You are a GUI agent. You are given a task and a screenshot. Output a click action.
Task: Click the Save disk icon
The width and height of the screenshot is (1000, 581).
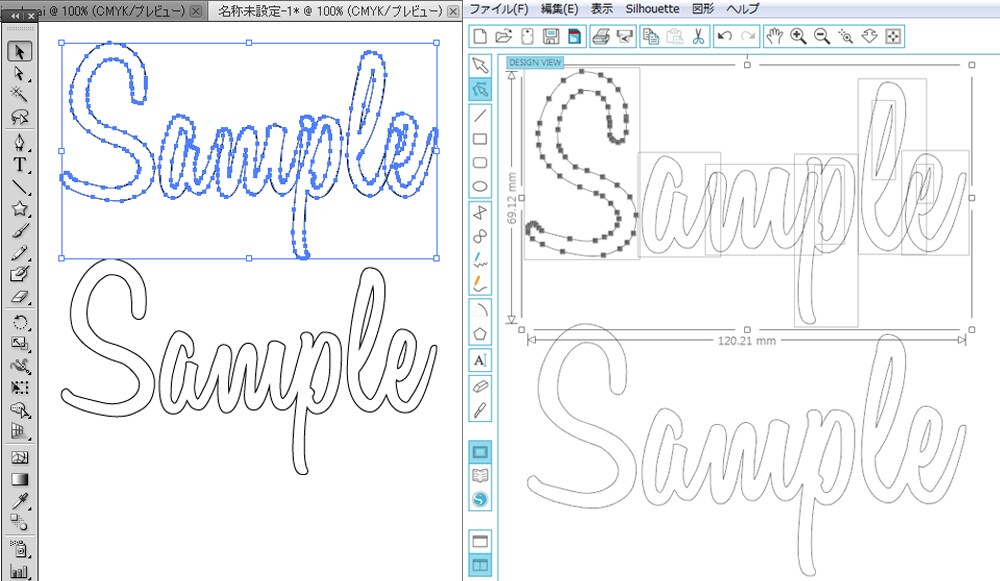[551, 36]
